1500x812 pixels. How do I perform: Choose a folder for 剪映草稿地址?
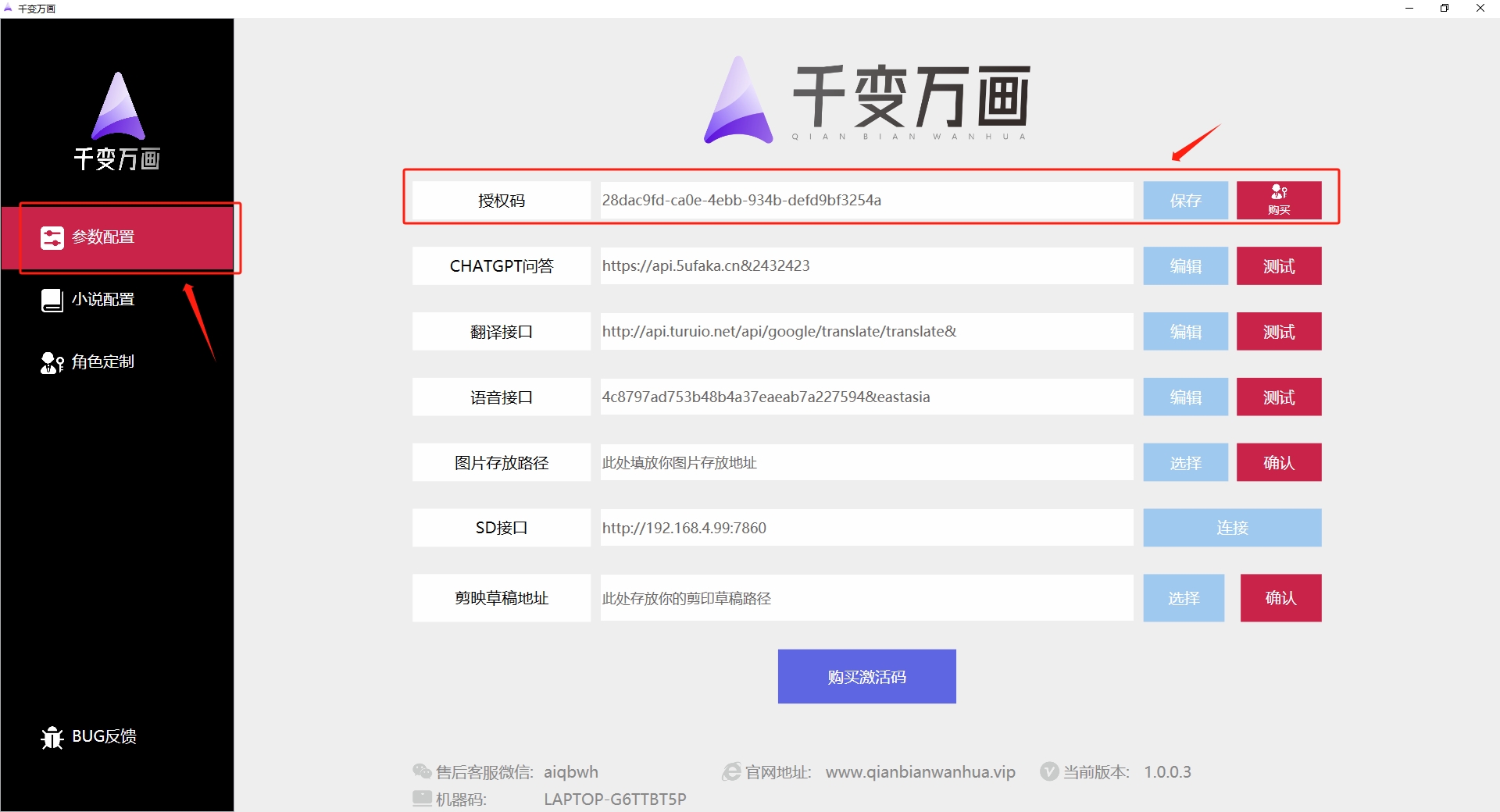pos(1184,598)
